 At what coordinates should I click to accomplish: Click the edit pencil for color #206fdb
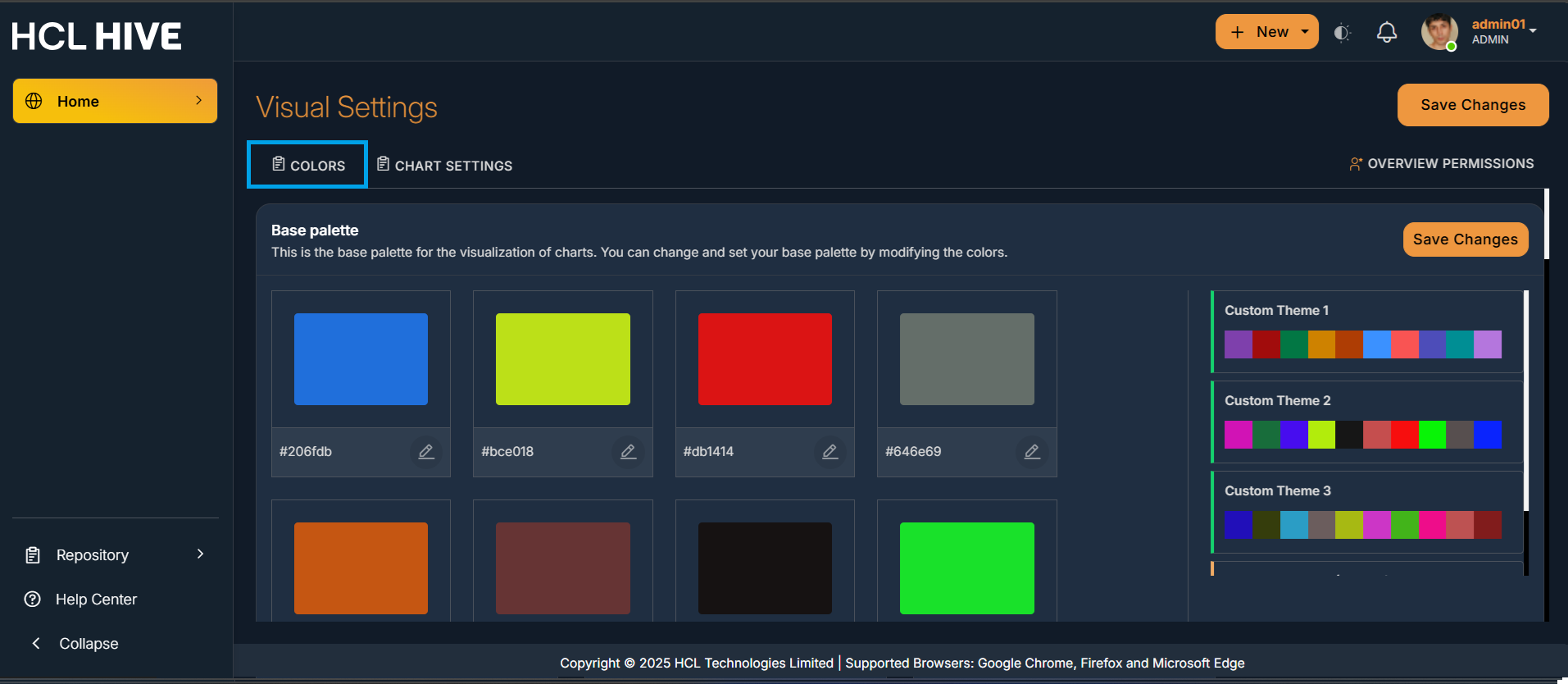click(426, 452)
